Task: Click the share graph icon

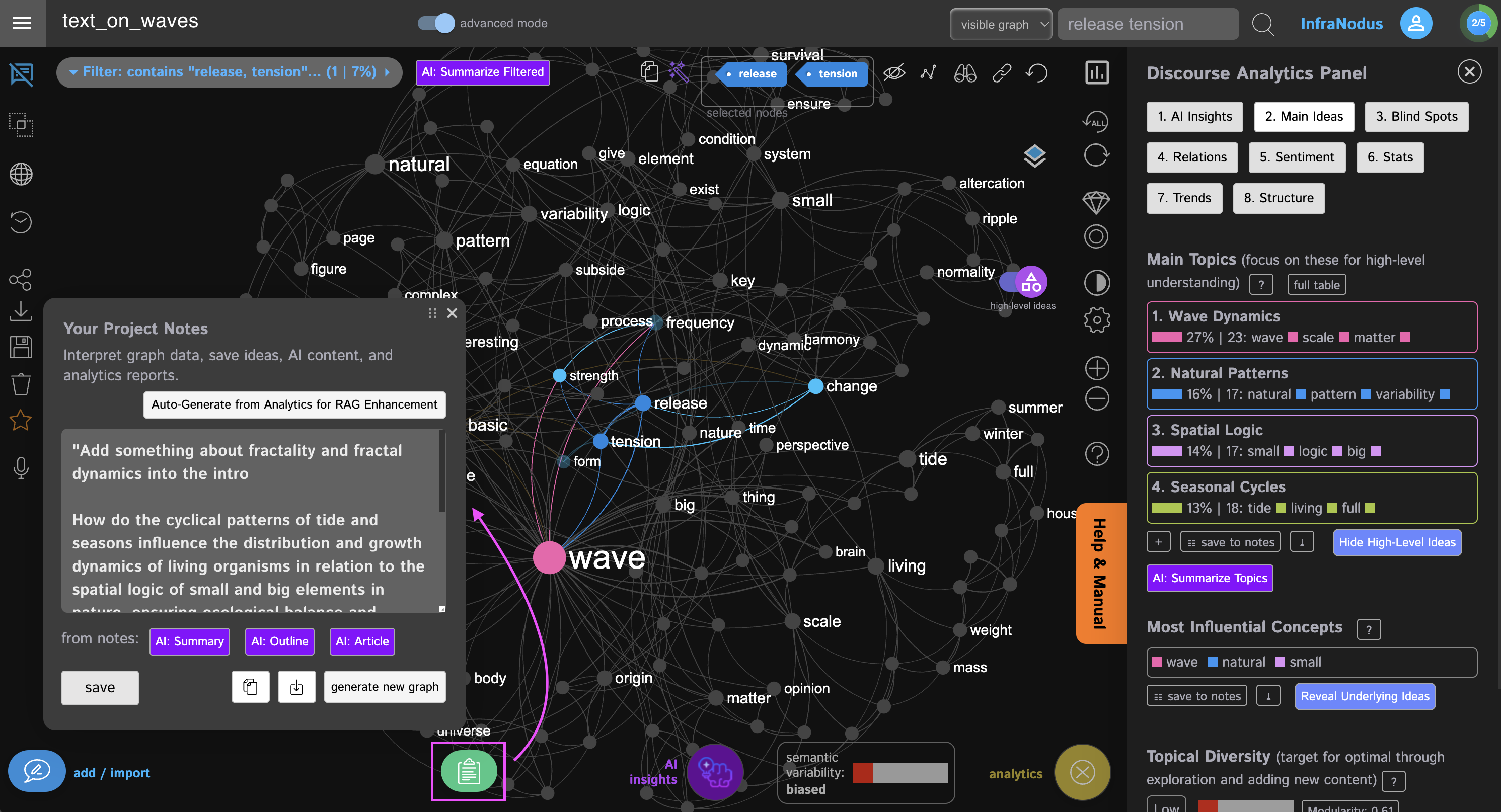Action: pos(21,280)
